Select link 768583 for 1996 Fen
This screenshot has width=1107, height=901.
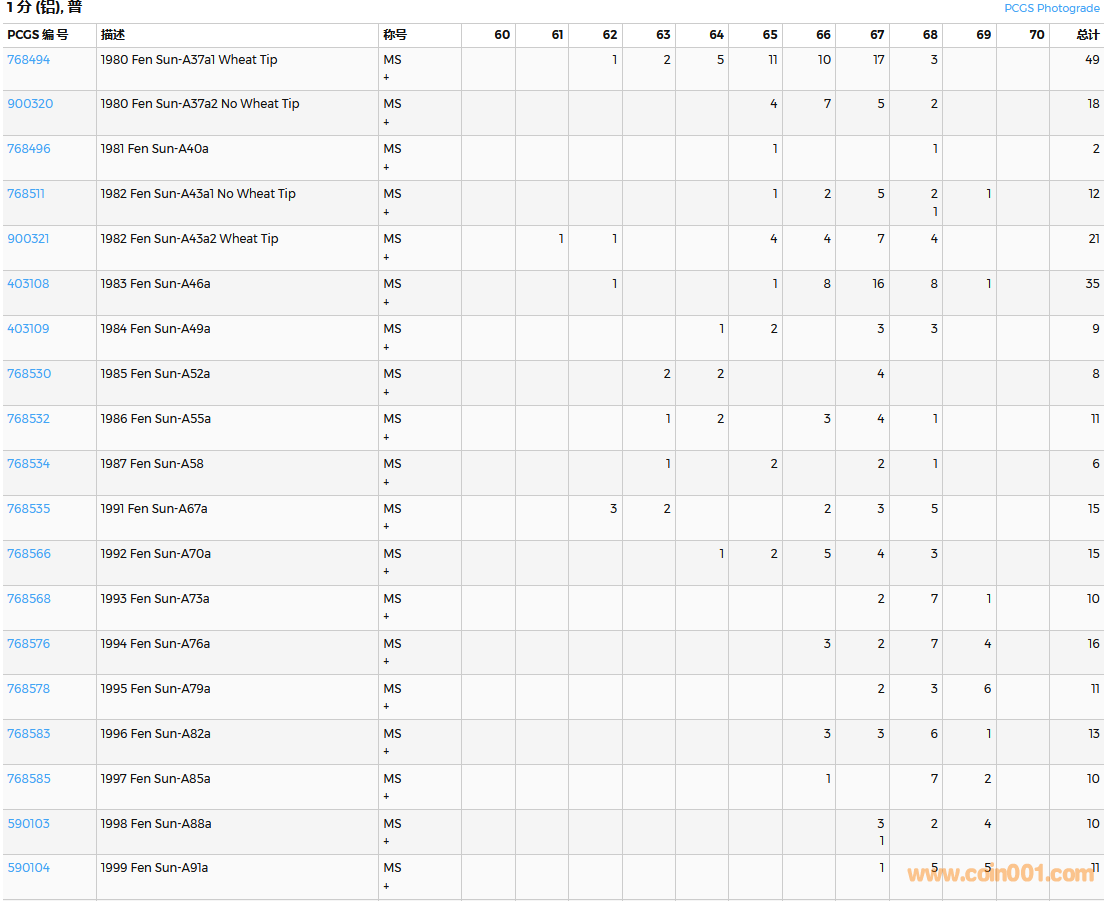[x=28, y=734]
